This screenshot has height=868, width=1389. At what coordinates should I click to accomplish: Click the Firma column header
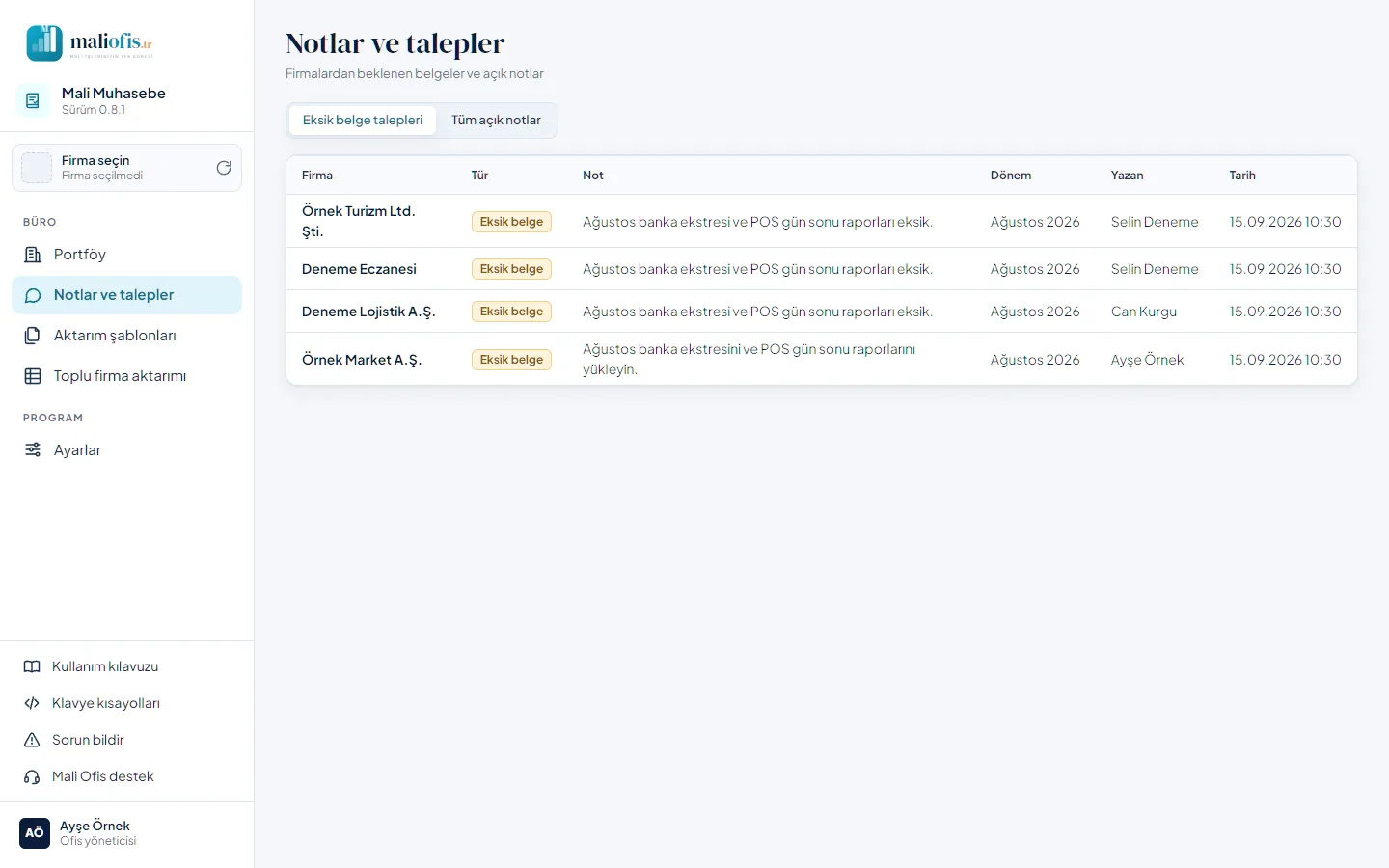(317, 176)
